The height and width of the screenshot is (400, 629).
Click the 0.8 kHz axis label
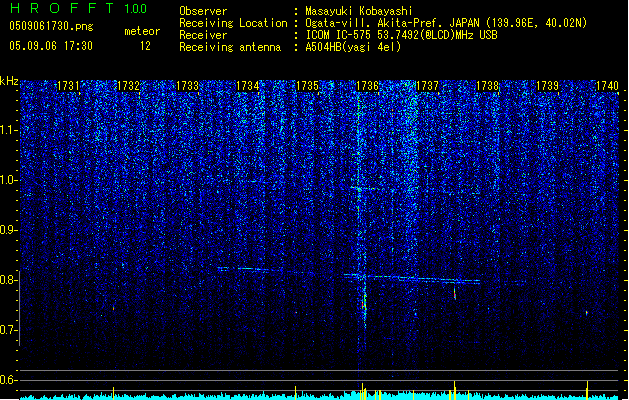click(9, 280)
